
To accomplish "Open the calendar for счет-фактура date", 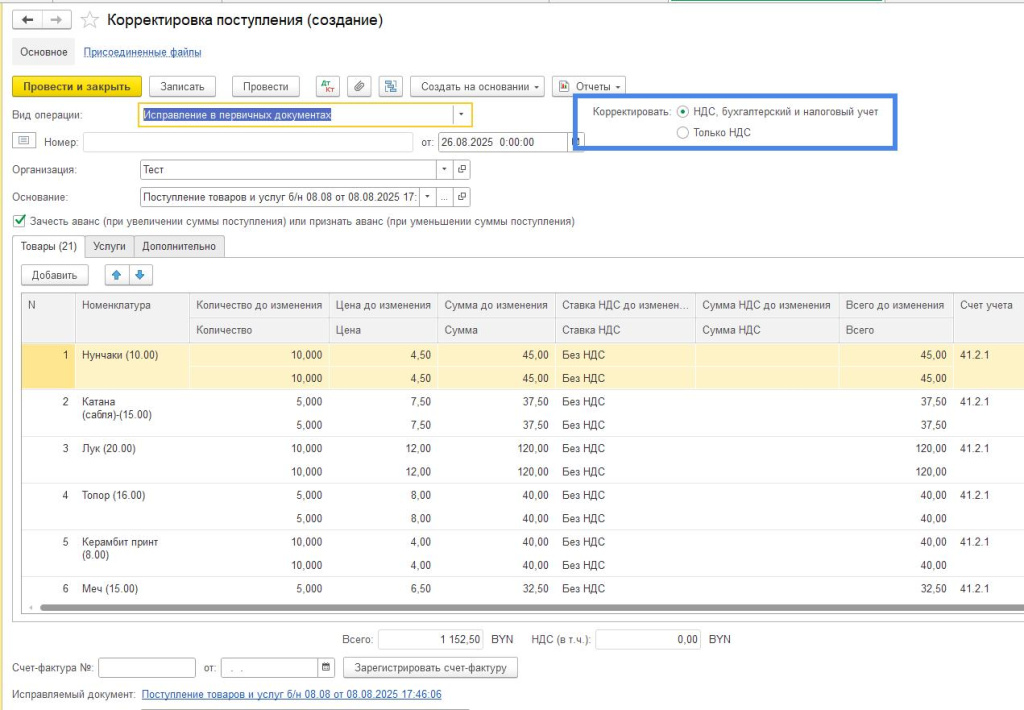I will 326,667.
